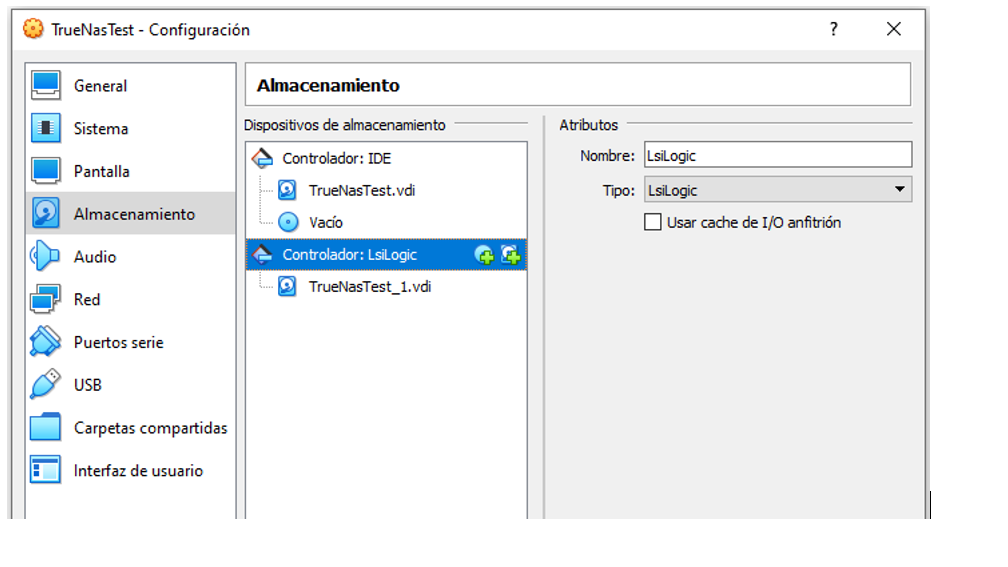Screen dimensions: 1008x567
Task: Open the Puertos serie connector icon
Action: [x=45, y=341]
